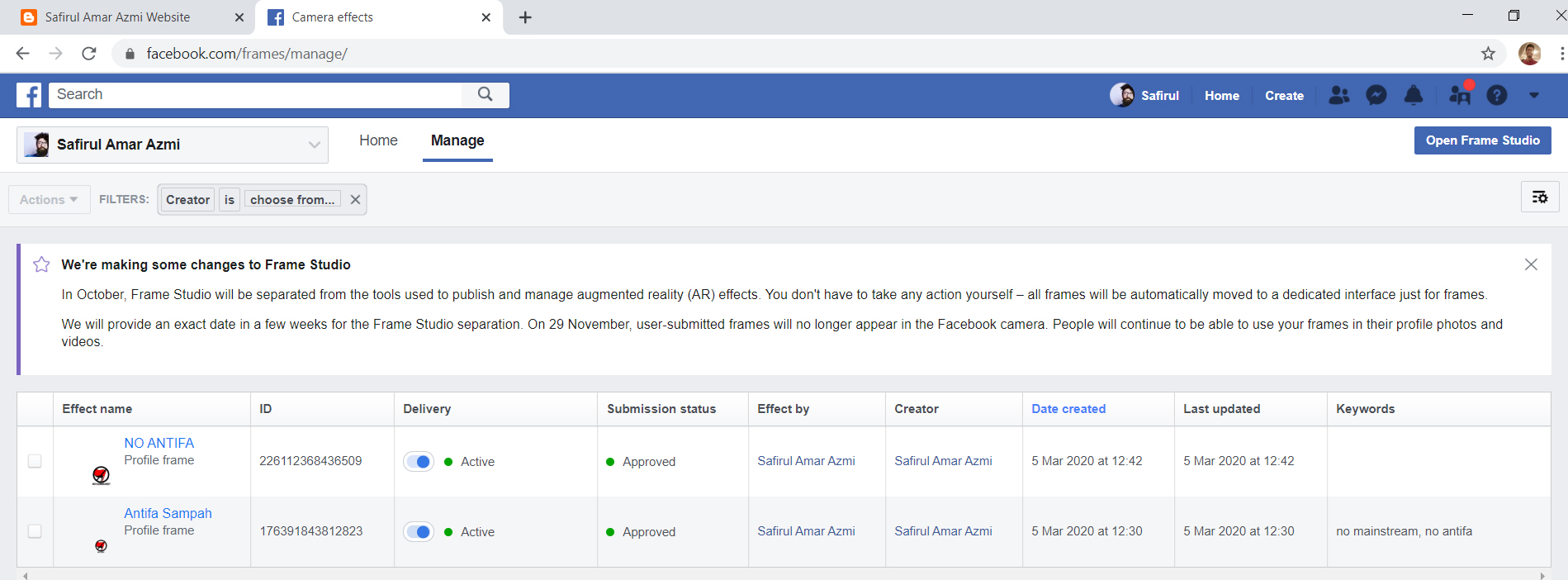
Task: Click ID 176391843812823
Action: tap(311, 531)
